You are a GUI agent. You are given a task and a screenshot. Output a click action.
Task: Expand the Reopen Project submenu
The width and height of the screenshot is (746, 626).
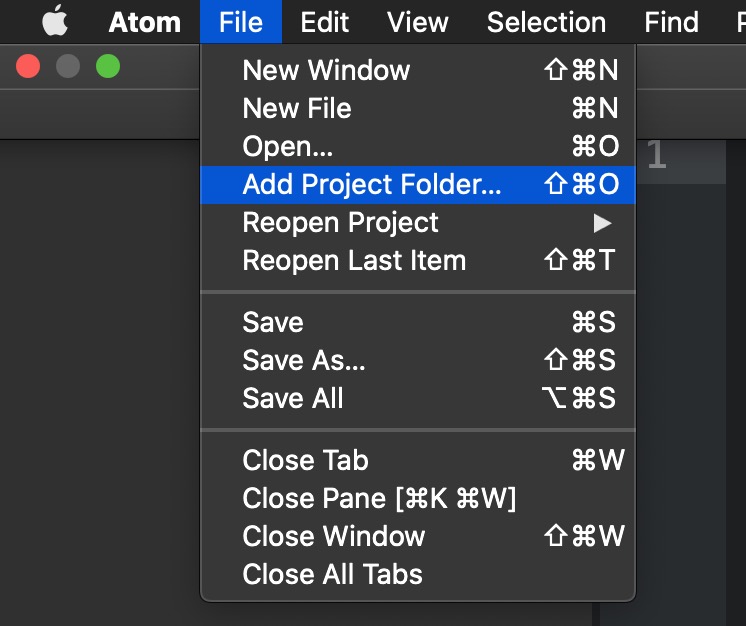340,222
